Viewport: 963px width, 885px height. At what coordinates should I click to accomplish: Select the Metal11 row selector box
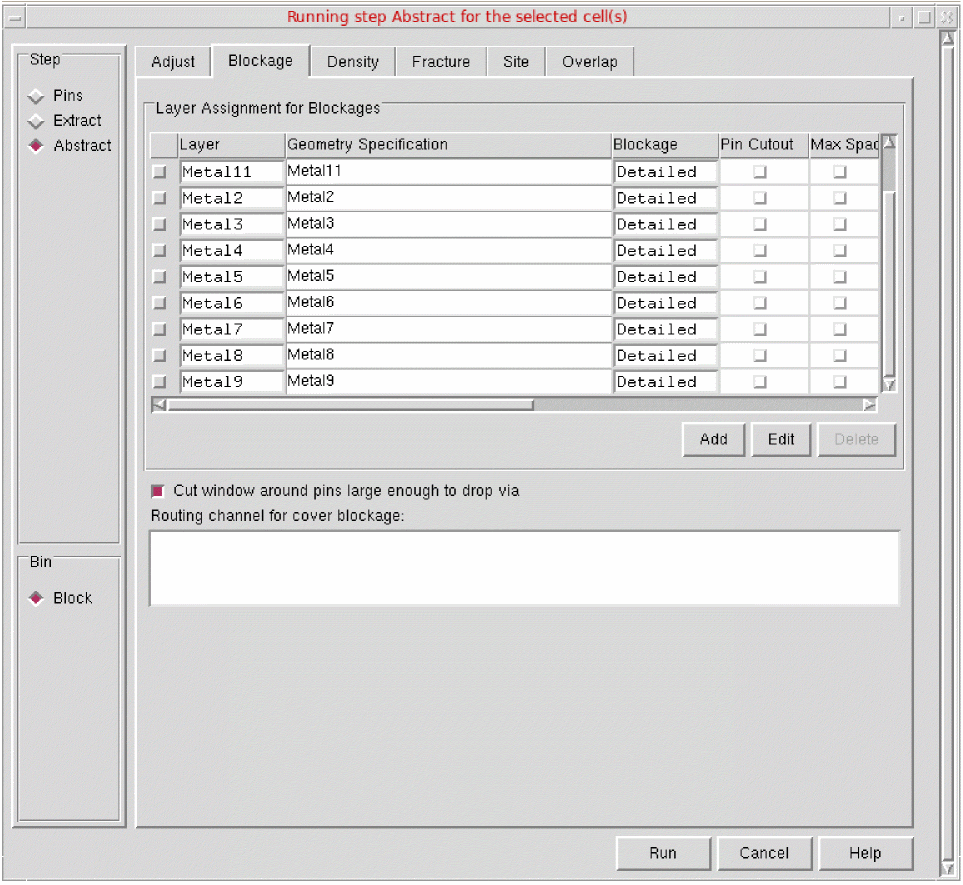coord(160,172)
